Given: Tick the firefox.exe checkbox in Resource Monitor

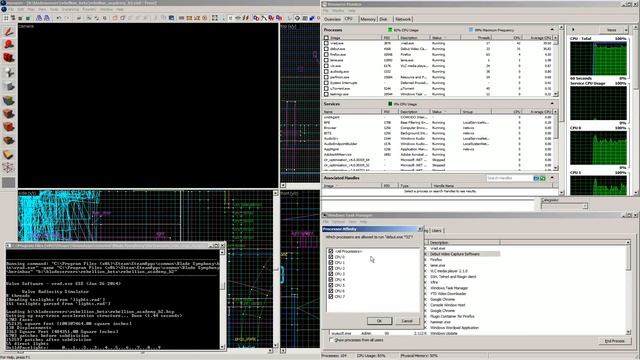Looking at the screenshot, I should 326,54.
